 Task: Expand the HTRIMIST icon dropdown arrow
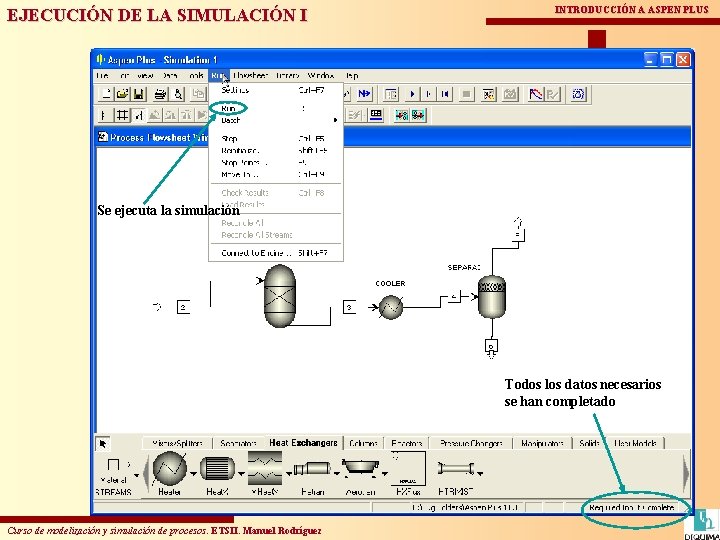click(x=480, y=473)
